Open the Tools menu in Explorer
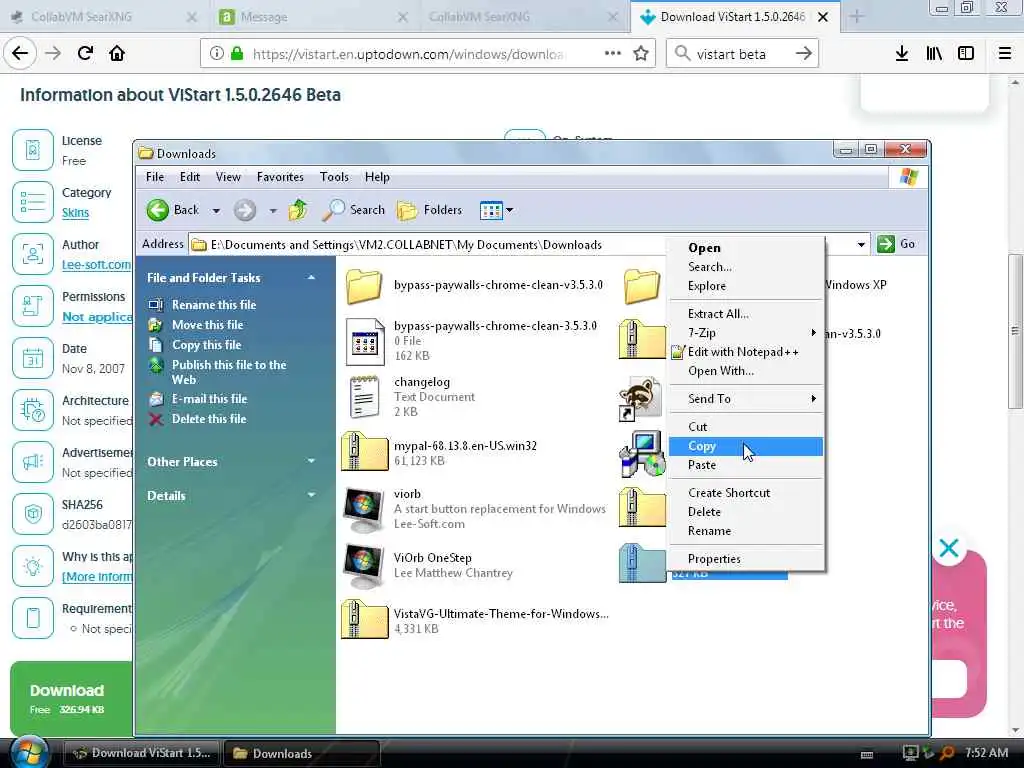The image size is (1024, 768). click(x=334, y=177)
